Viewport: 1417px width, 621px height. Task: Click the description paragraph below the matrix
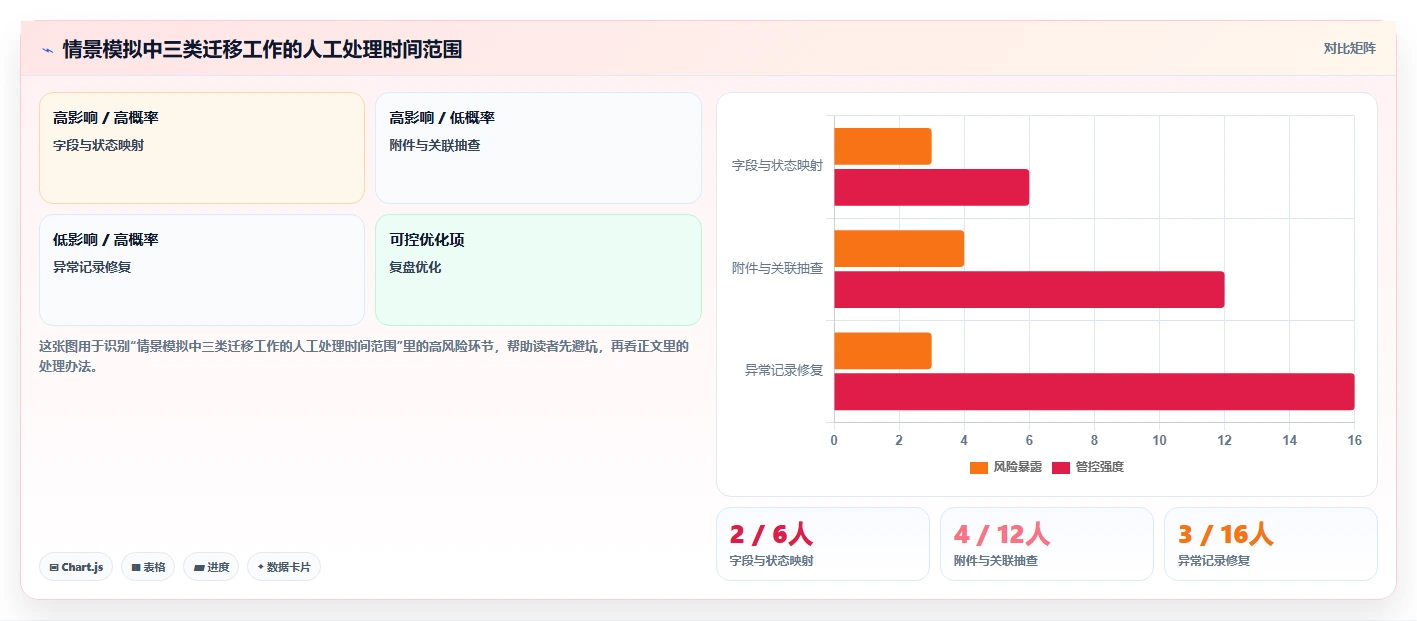pyautogui.click(x=364, y=356)
